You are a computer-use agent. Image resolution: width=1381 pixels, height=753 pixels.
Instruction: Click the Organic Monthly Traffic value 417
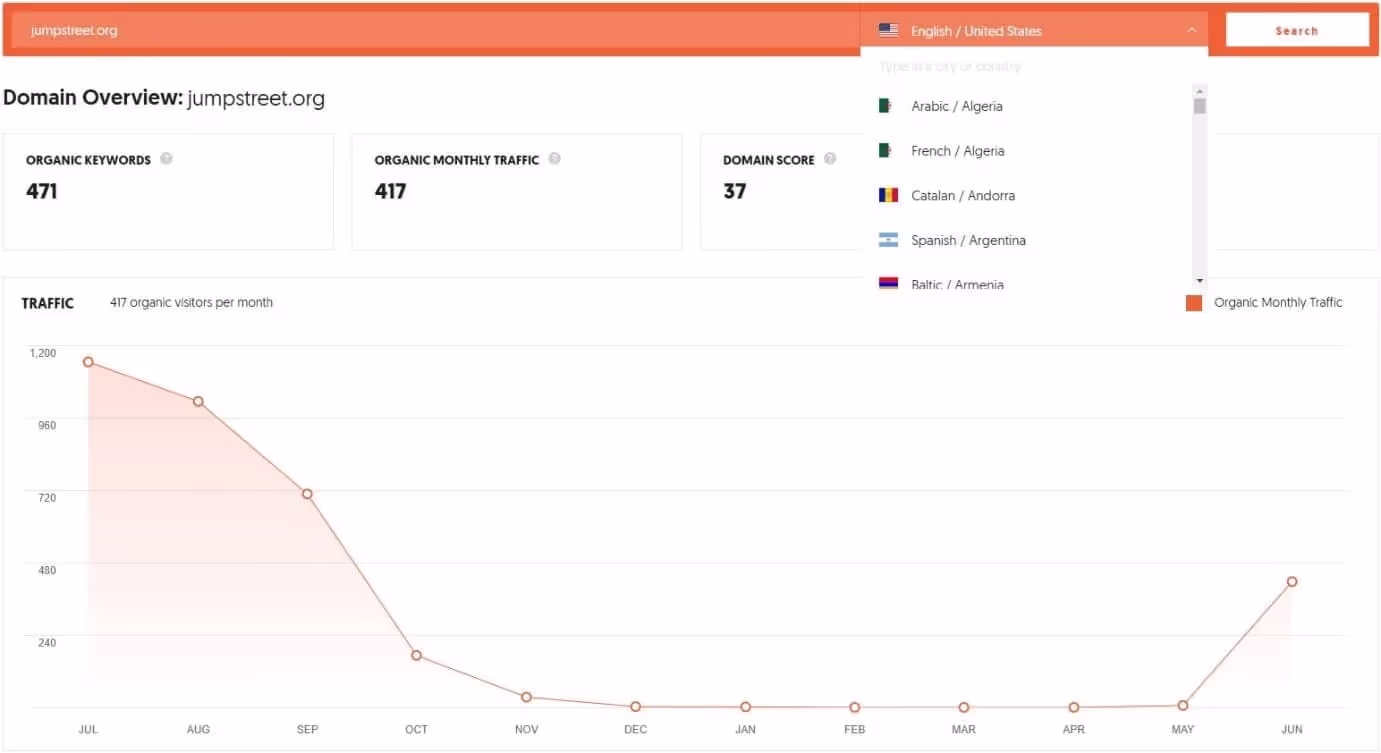click(x=390, y=191)
